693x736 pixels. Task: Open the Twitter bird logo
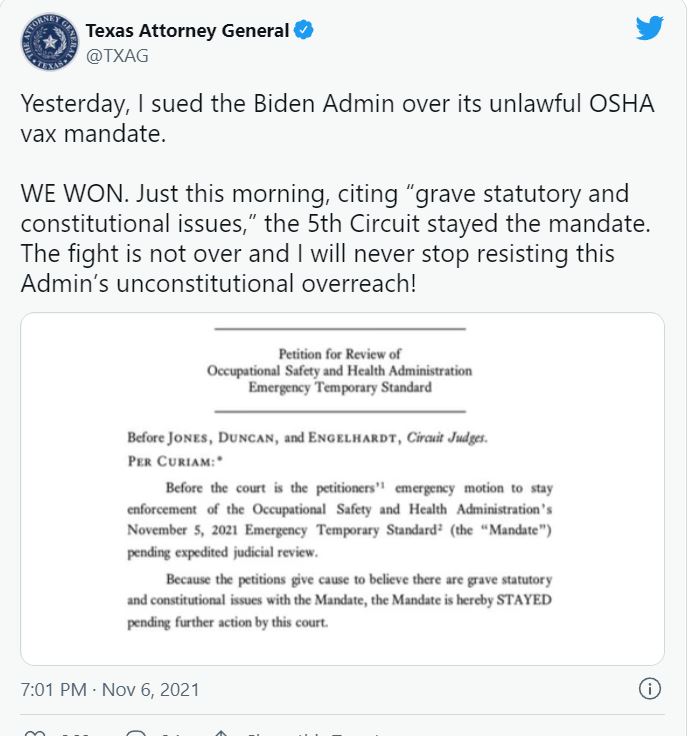point(649,29)
